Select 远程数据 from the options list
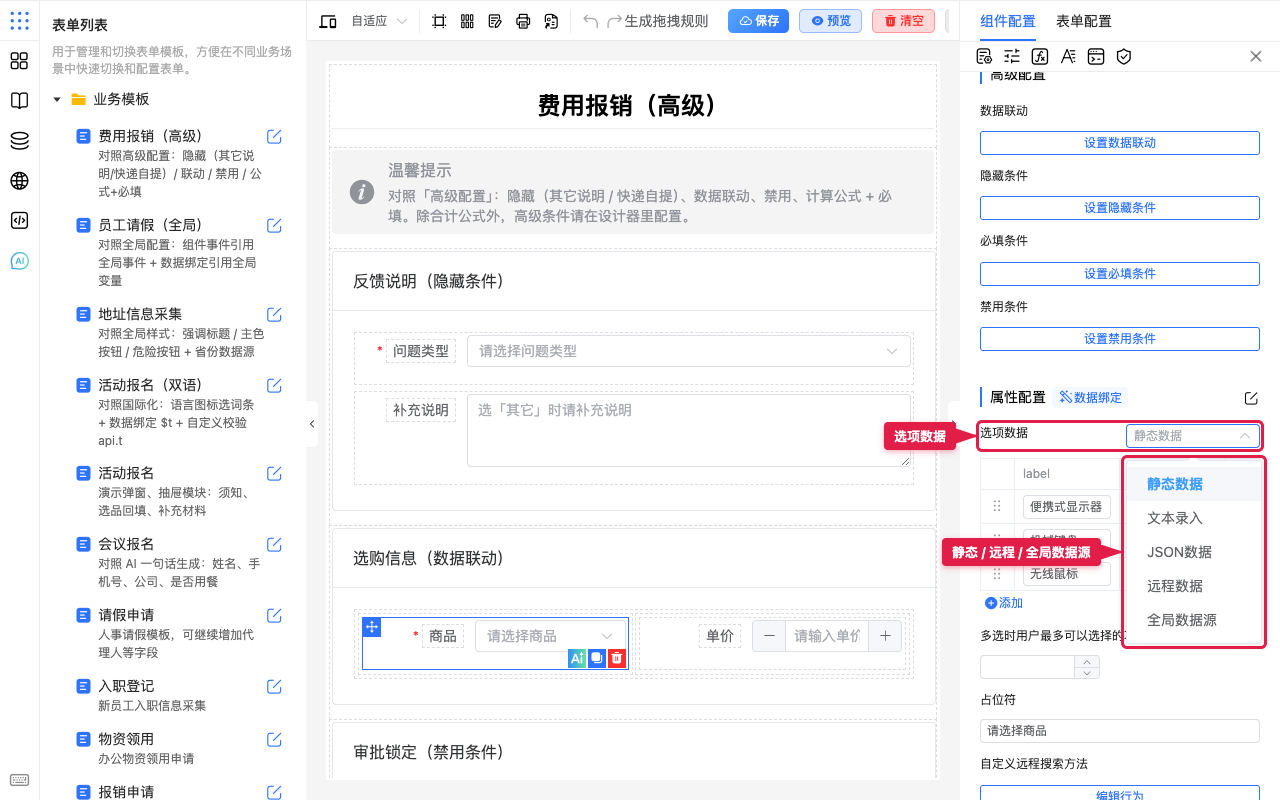 pos(1175,586)
